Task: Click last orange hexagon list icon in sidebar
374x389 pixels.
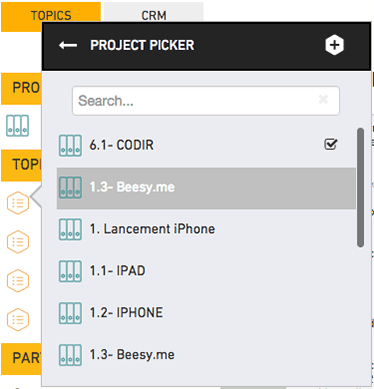Action: (18, 320)
